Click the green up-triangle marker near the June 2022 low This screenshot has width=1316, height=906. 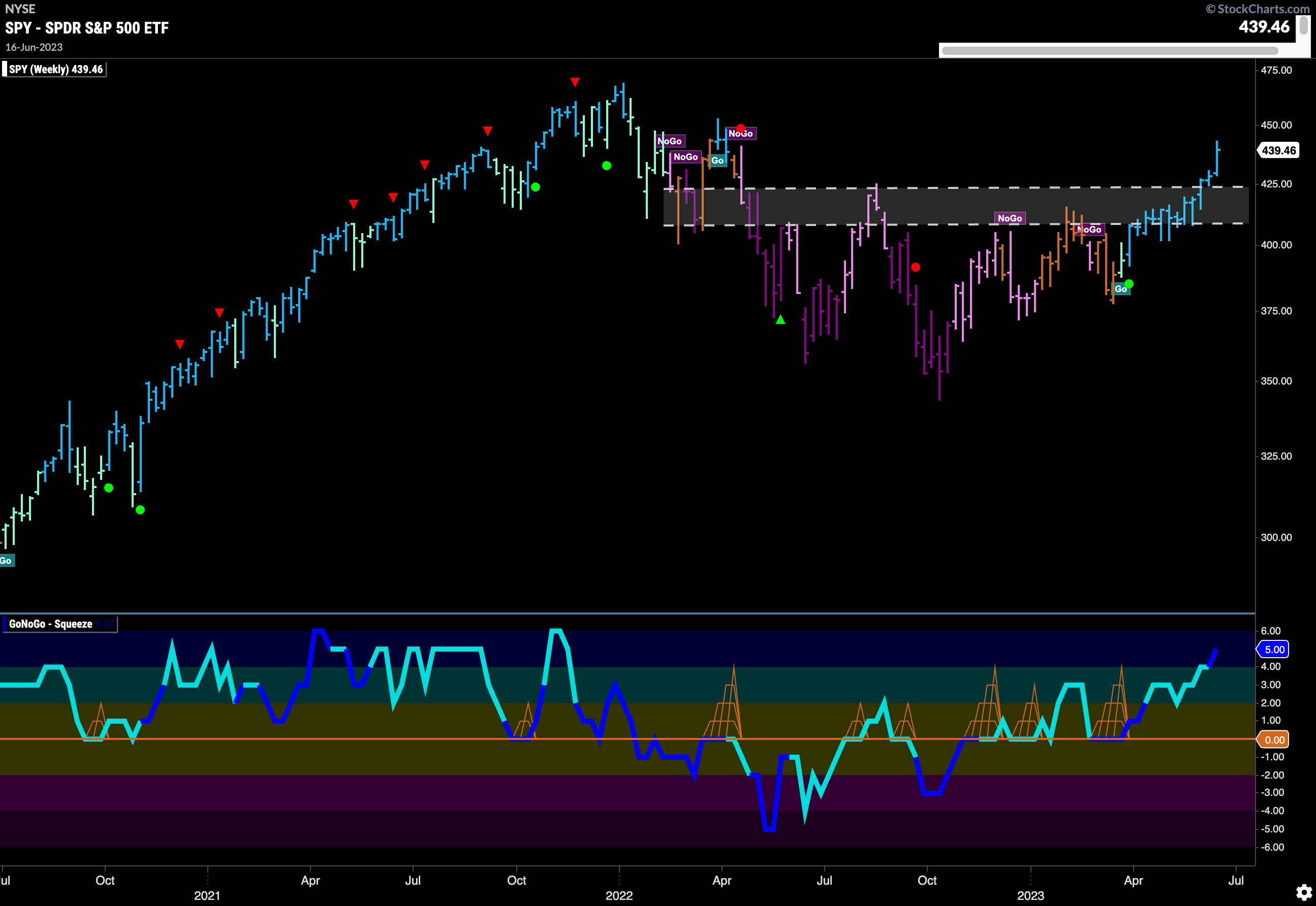[780, 319]
